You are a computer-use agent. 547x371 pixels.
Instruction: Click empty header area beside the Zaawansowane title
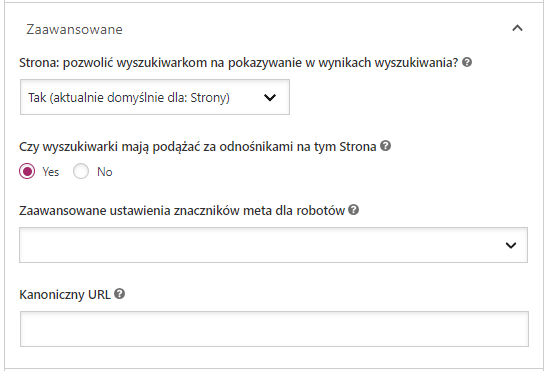click(314, 29)
